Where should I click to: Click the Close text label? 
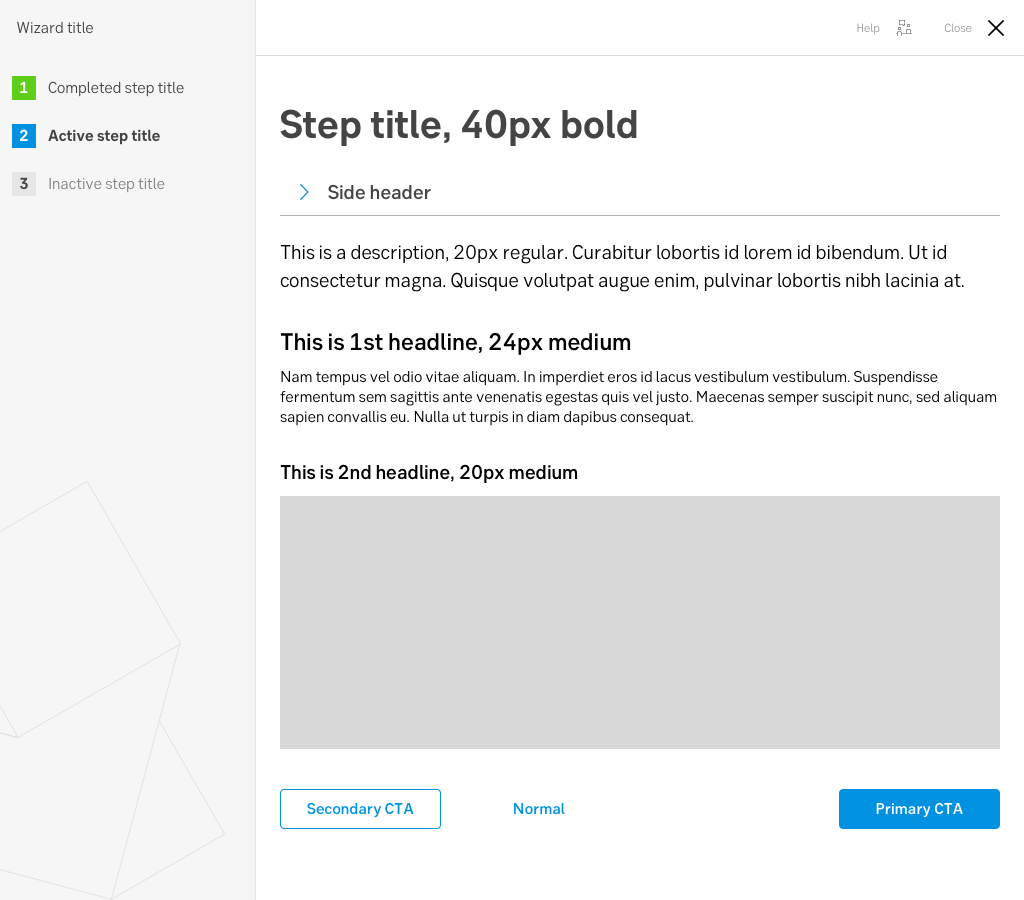point(956,28)
